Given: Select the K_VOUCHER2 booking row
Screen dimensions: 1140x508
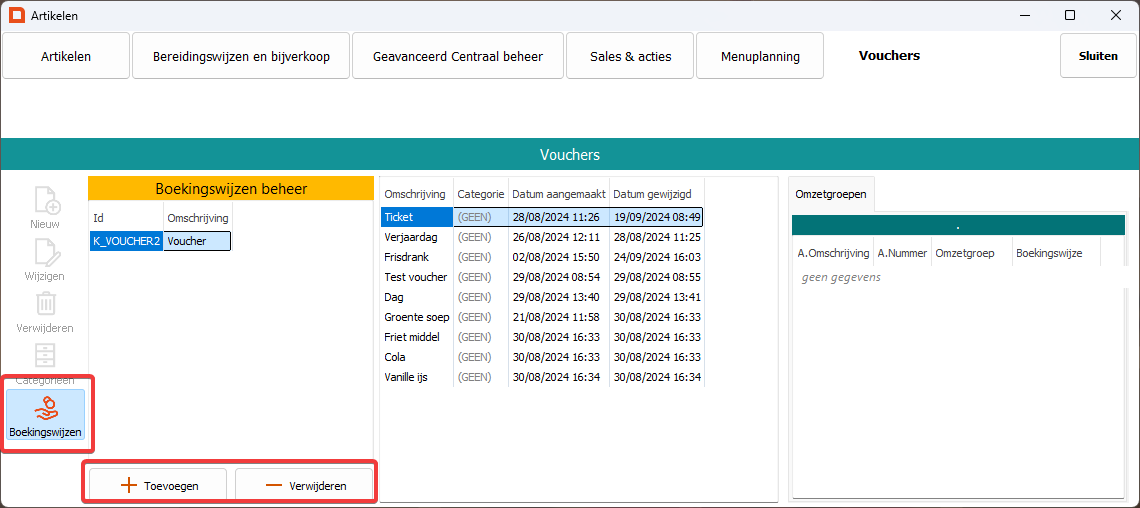Looking at the screenshot, I should coord(126,241).
